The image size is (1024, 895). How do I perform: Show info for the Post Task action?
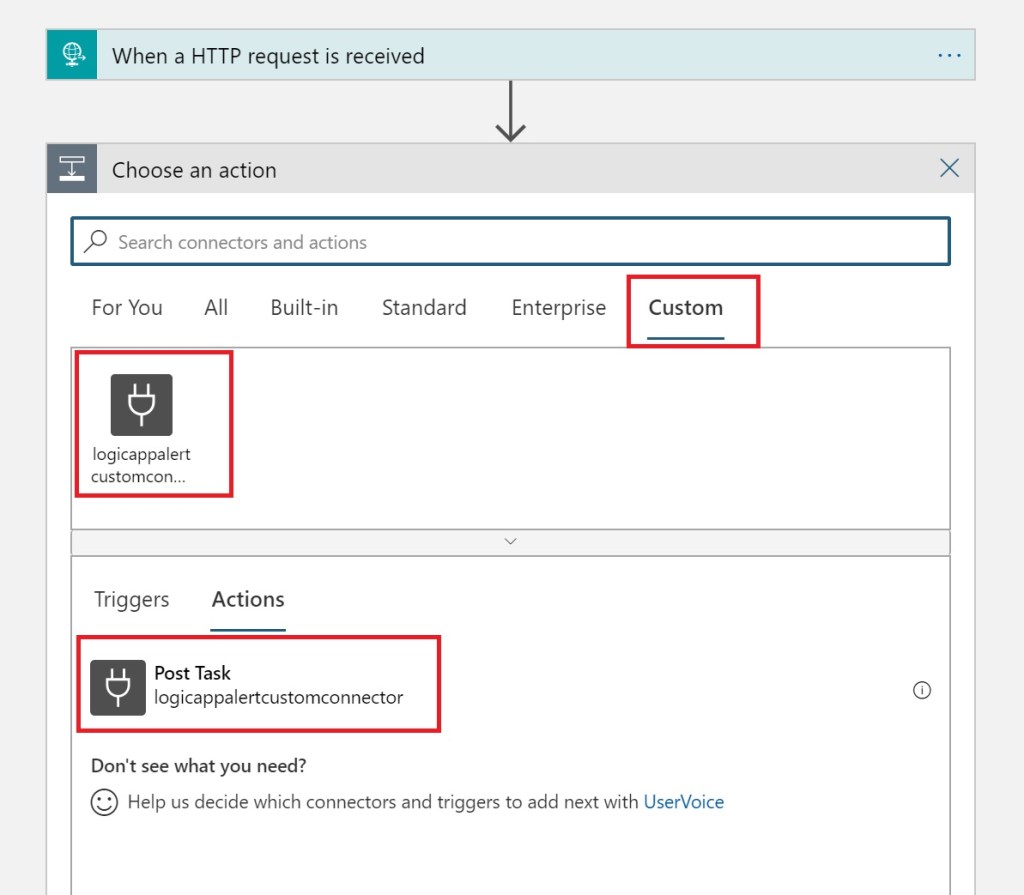922,690
